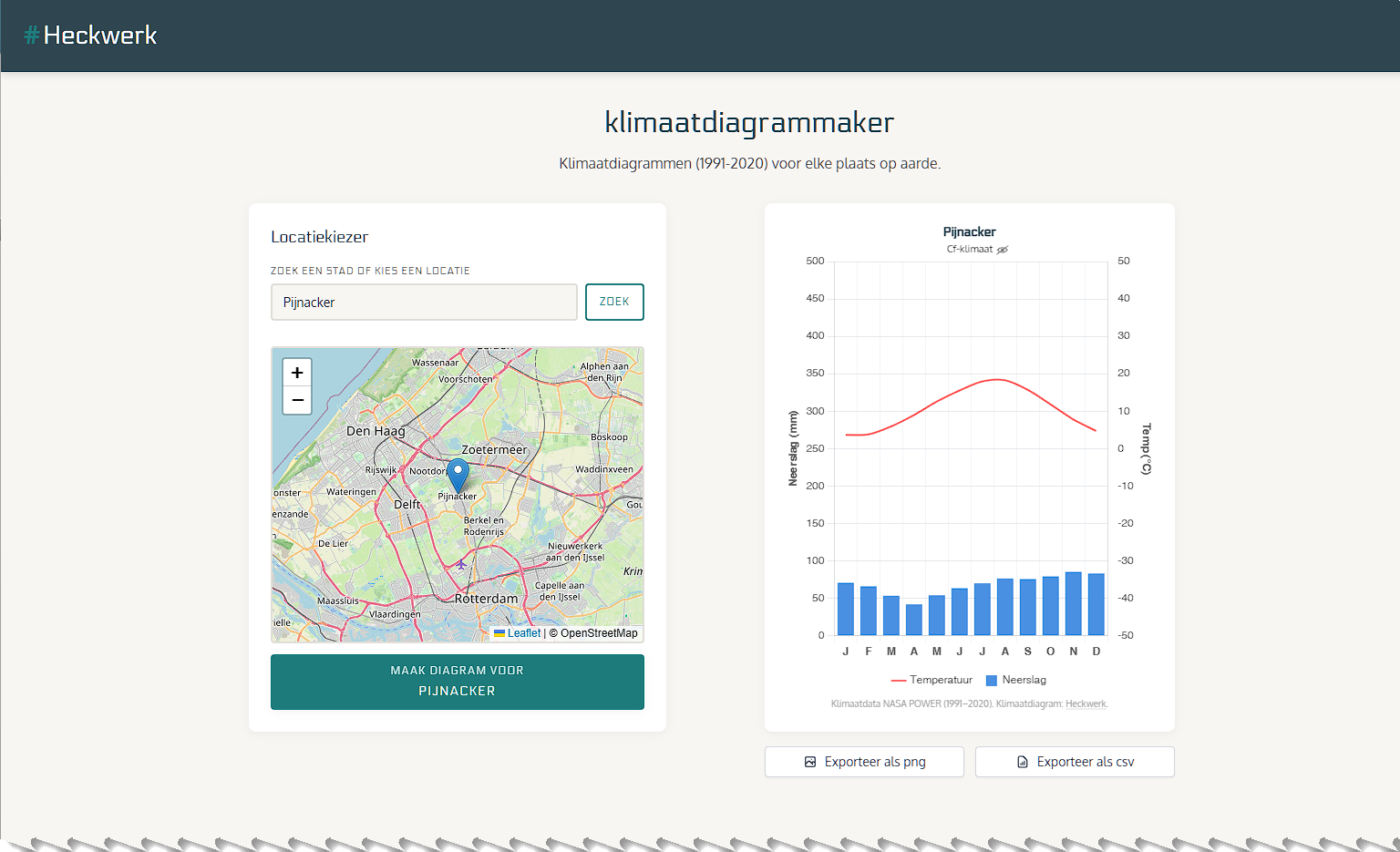Click the map zoom out minus icon
Viewport: 1400px width, 852px height.
tap(297, 400)
